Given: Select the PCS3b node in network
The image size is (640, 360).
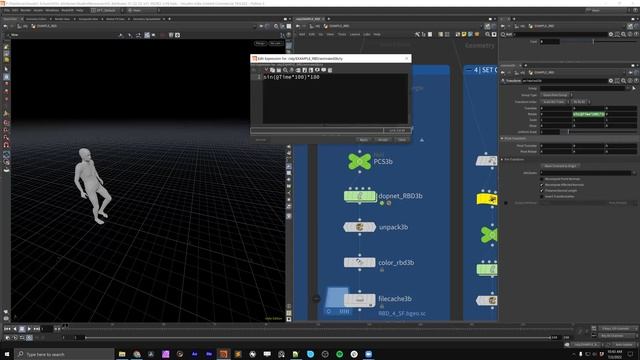Looking at the screenshot, I should coord(360,162).
